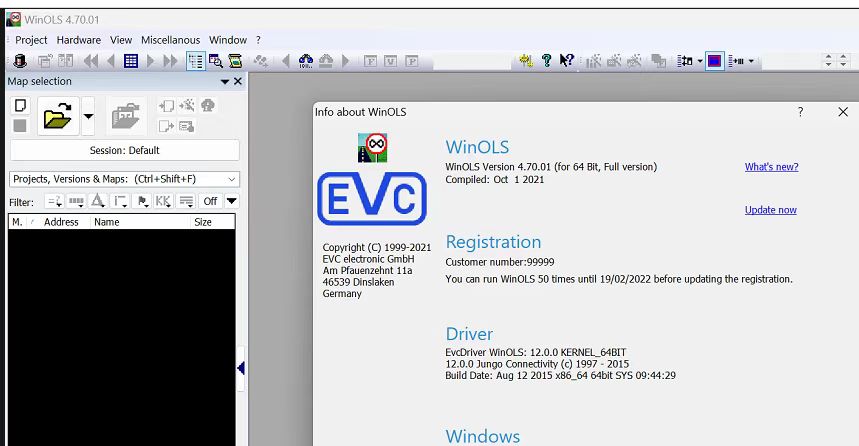Close the Info about WinOLS dialog
859x446 pixels.
pos(843,112)
